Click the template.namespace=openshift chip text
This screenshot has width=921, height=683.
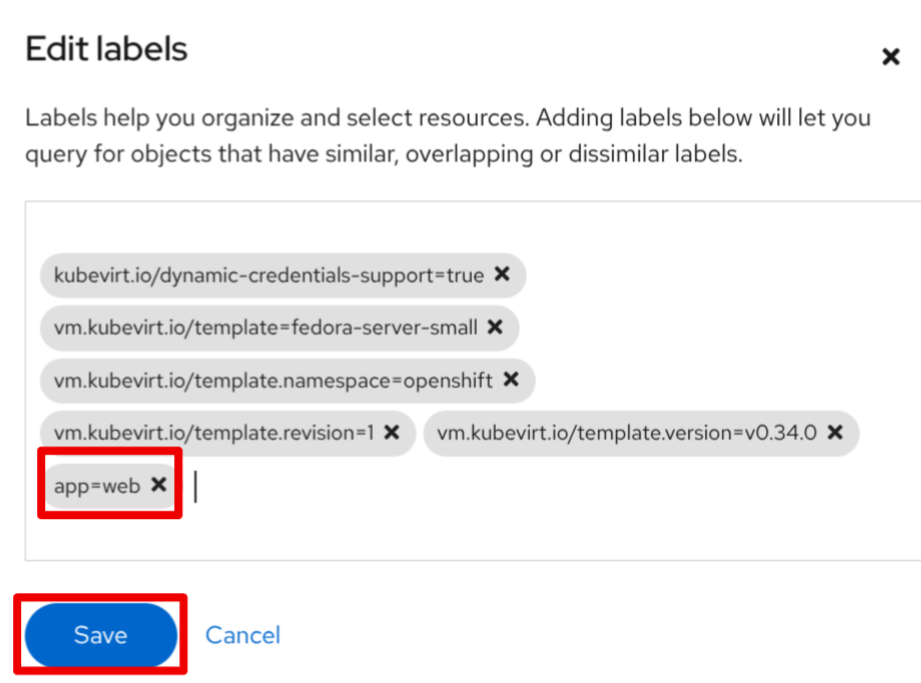pos(273,380)
